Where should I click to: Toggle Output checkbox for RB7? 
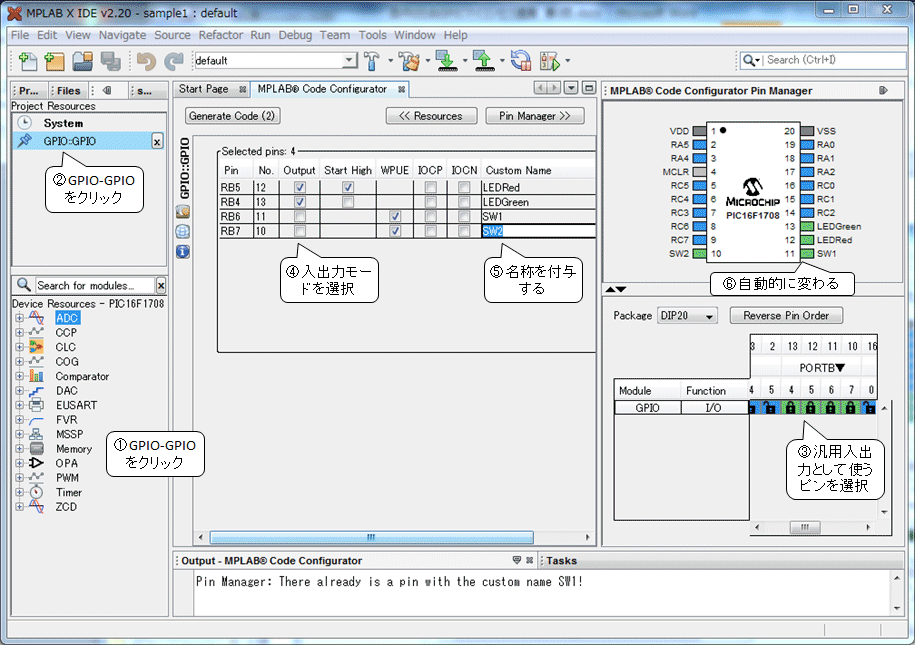(300, 231)
